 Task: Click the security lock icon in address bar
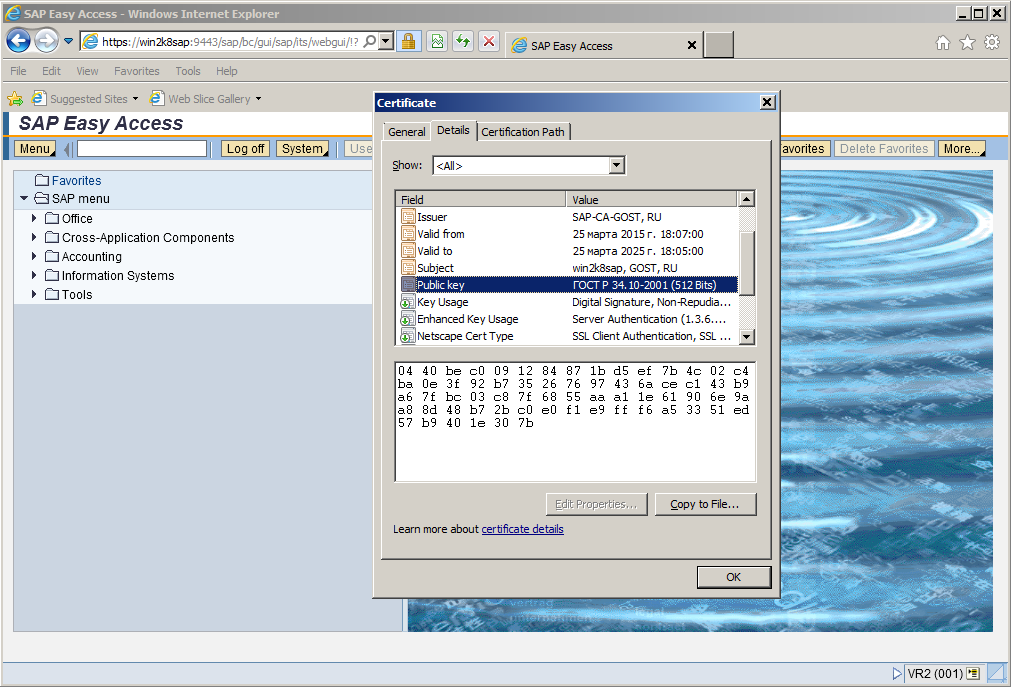point(408,41)
